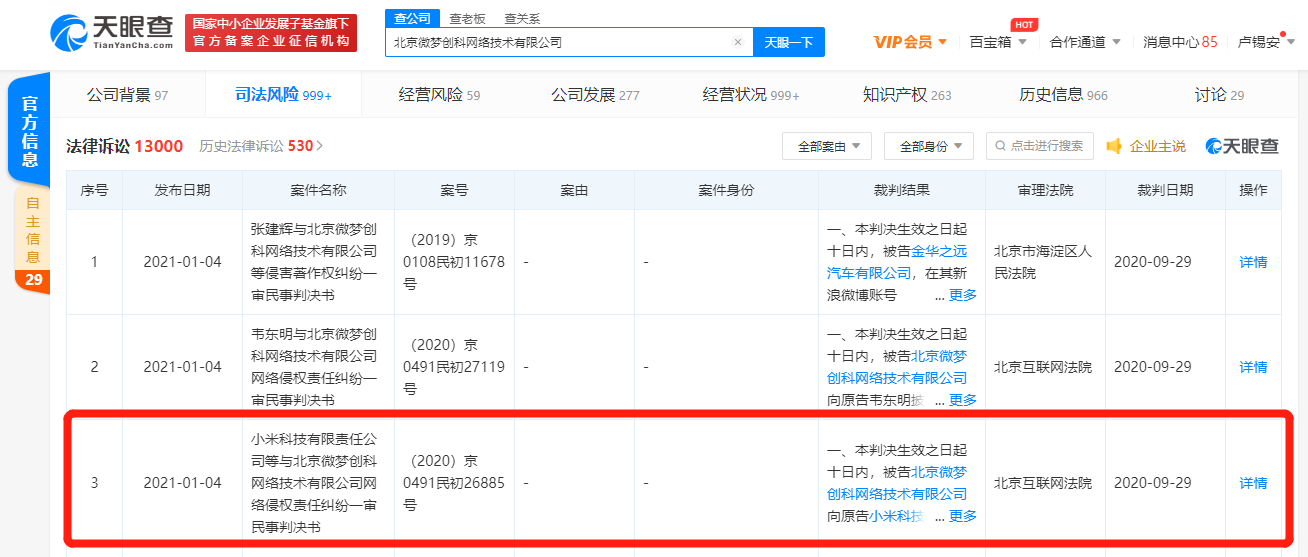
Task: Open the 经营风险 tab
Action: click(x=439, y=95)
